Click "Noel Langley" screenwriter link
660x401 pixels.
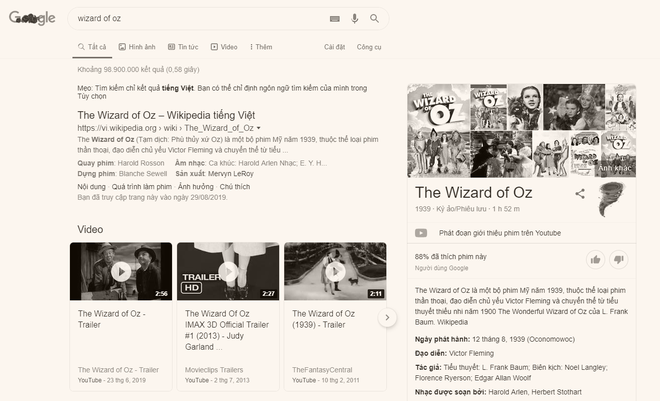point(585,367)
